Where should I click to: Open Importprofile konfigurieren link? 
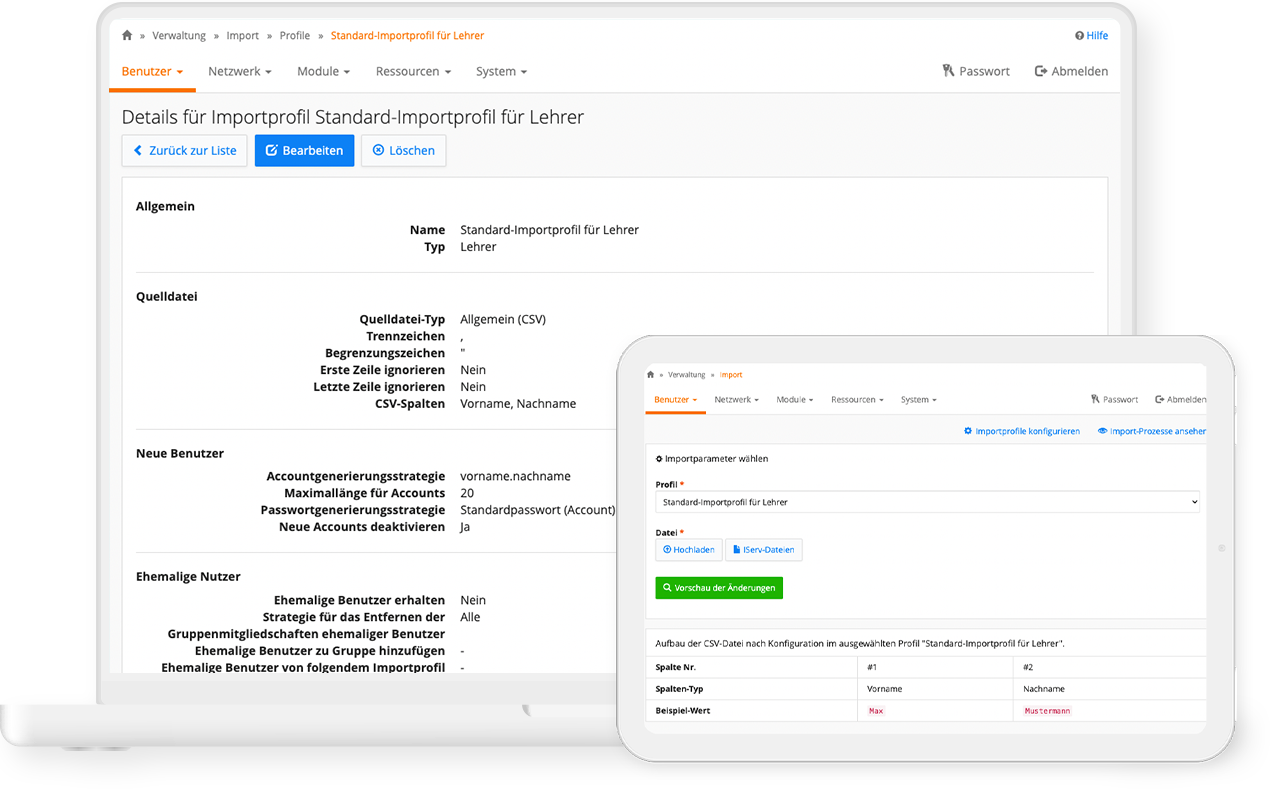click(1021, 431)
